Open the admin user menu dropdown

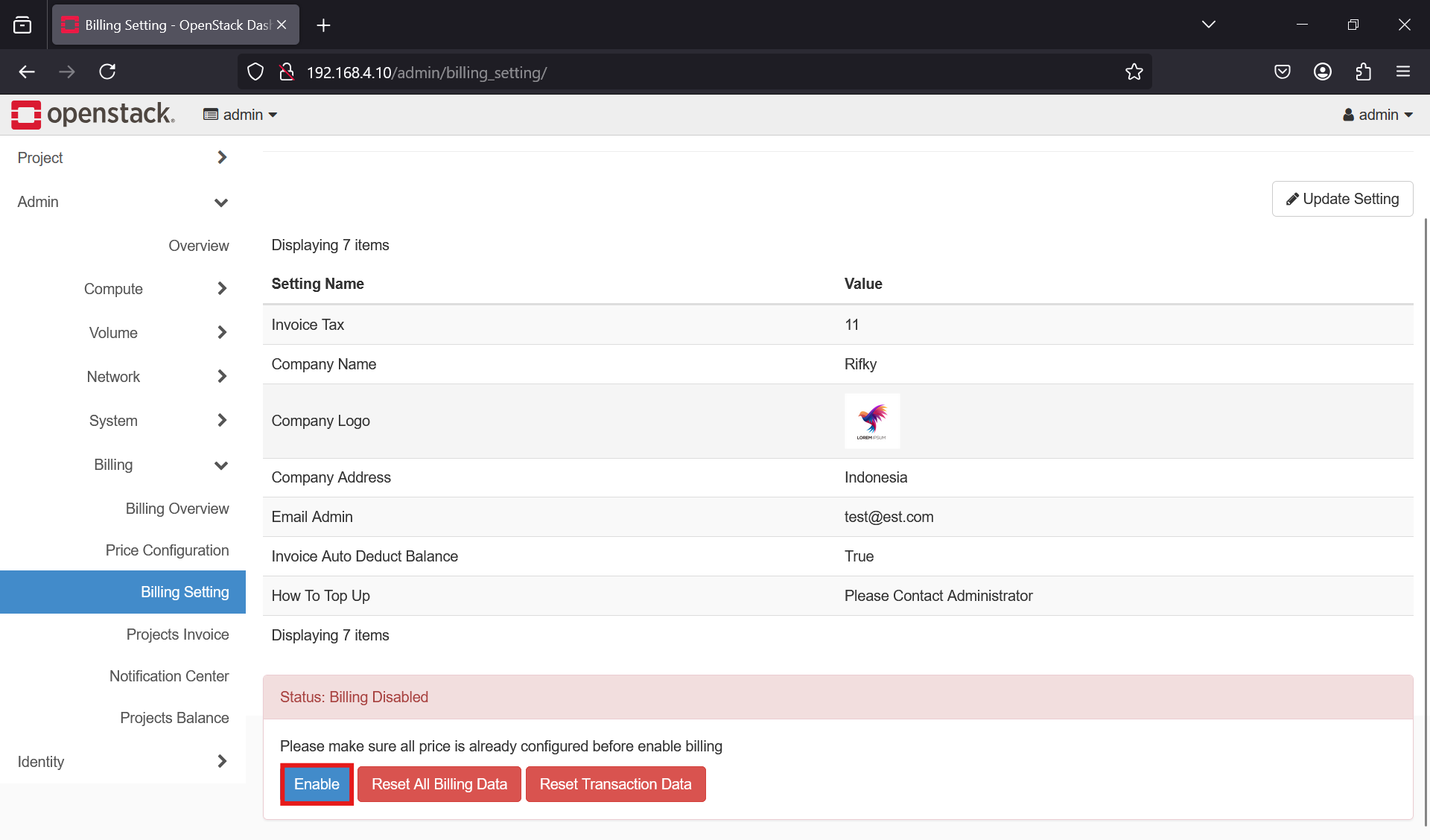[1378, 115]
